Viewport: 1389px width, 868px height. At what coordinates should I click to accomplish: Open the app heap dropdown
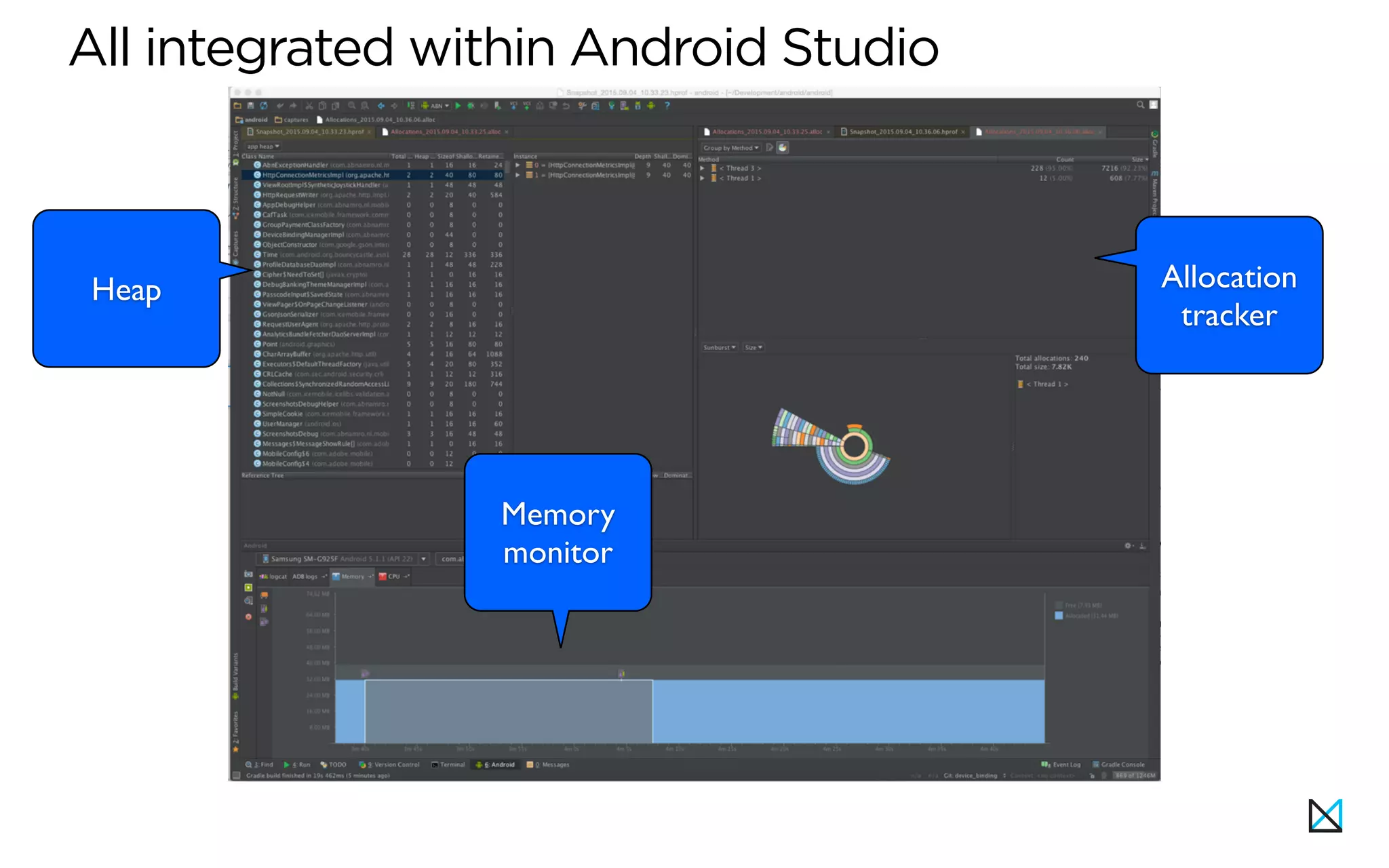pos(263,146)
